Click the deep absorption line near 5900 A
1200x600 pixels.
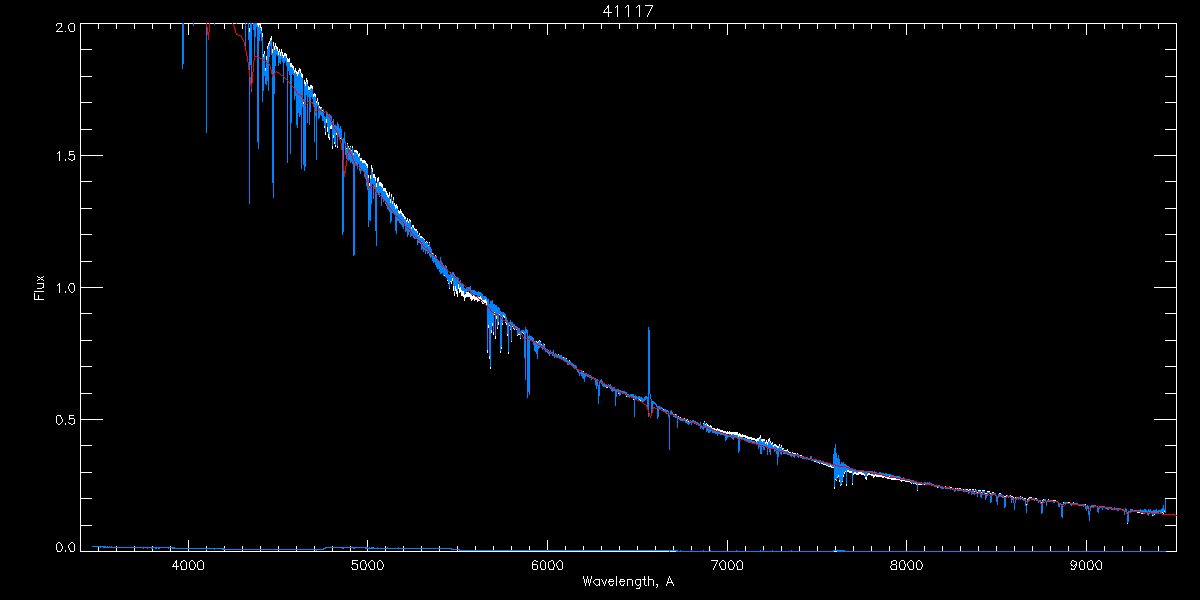[527, 365]
